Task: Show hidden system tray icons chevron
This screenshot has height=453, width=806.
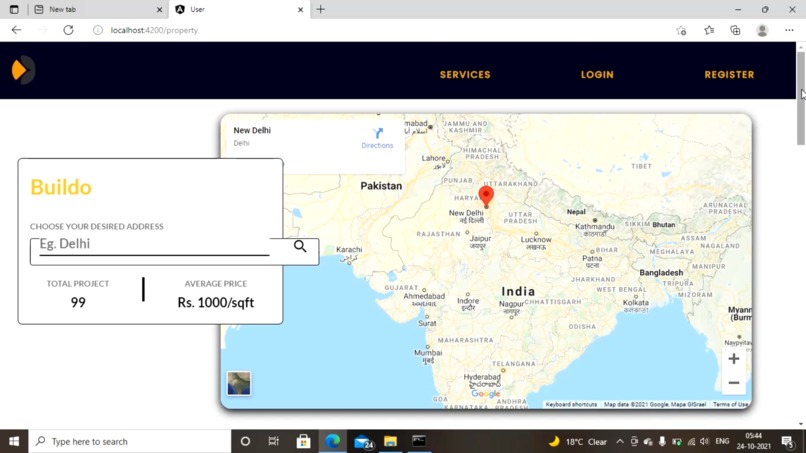Action: point(619,441)
